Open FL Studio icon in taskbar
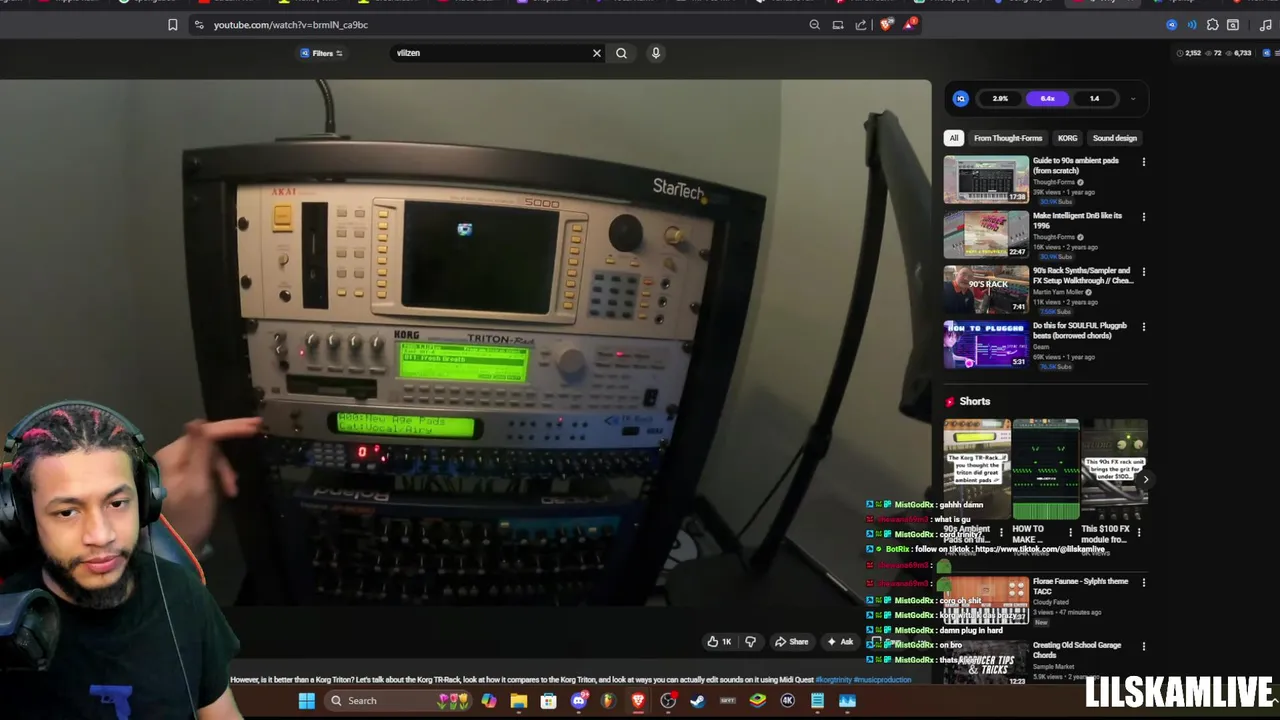This screenshot has width=1280, height=720. (607, 701)
